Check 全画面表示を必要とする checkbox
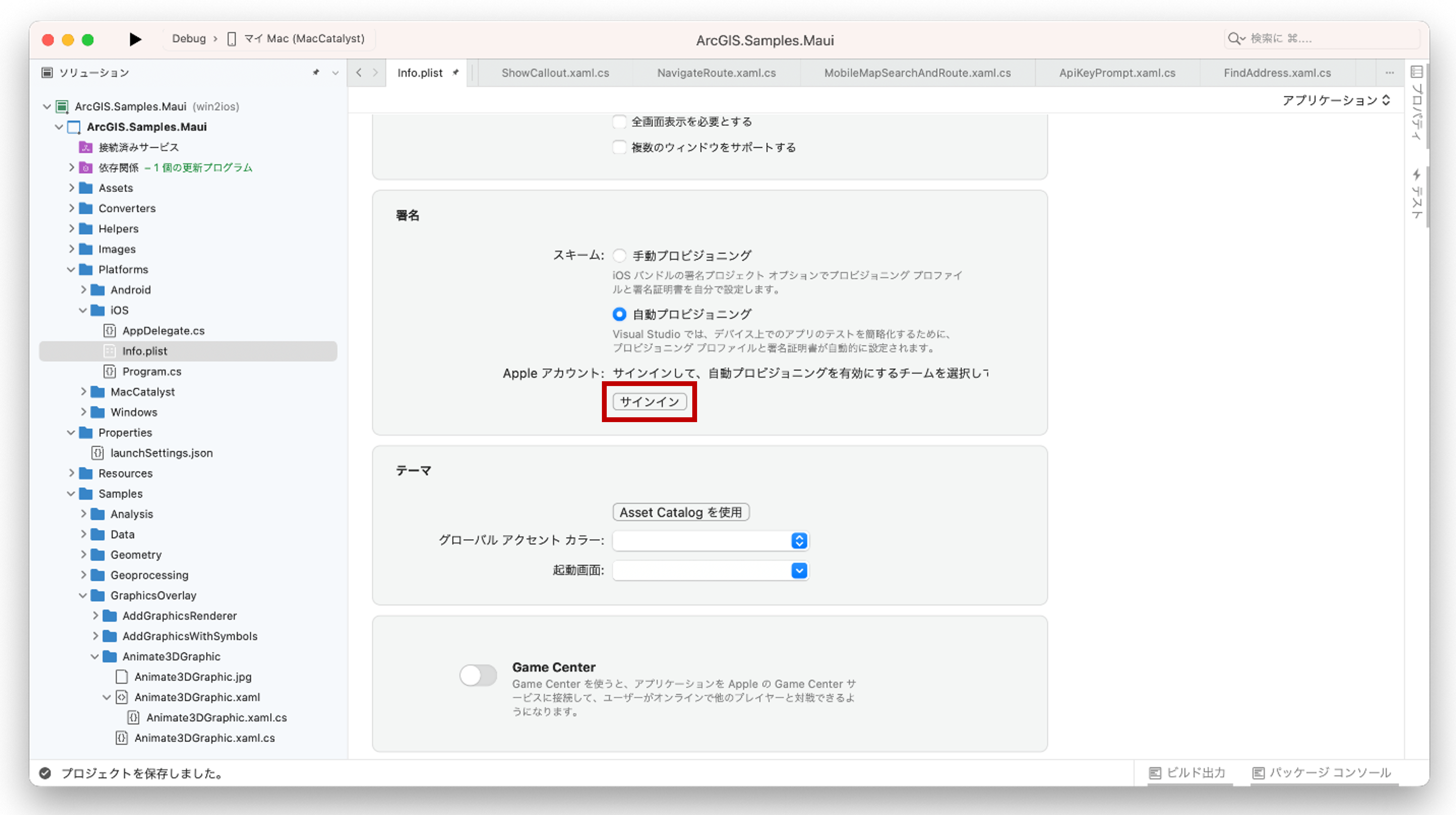 pyautogui.click(x=619, y=122)
